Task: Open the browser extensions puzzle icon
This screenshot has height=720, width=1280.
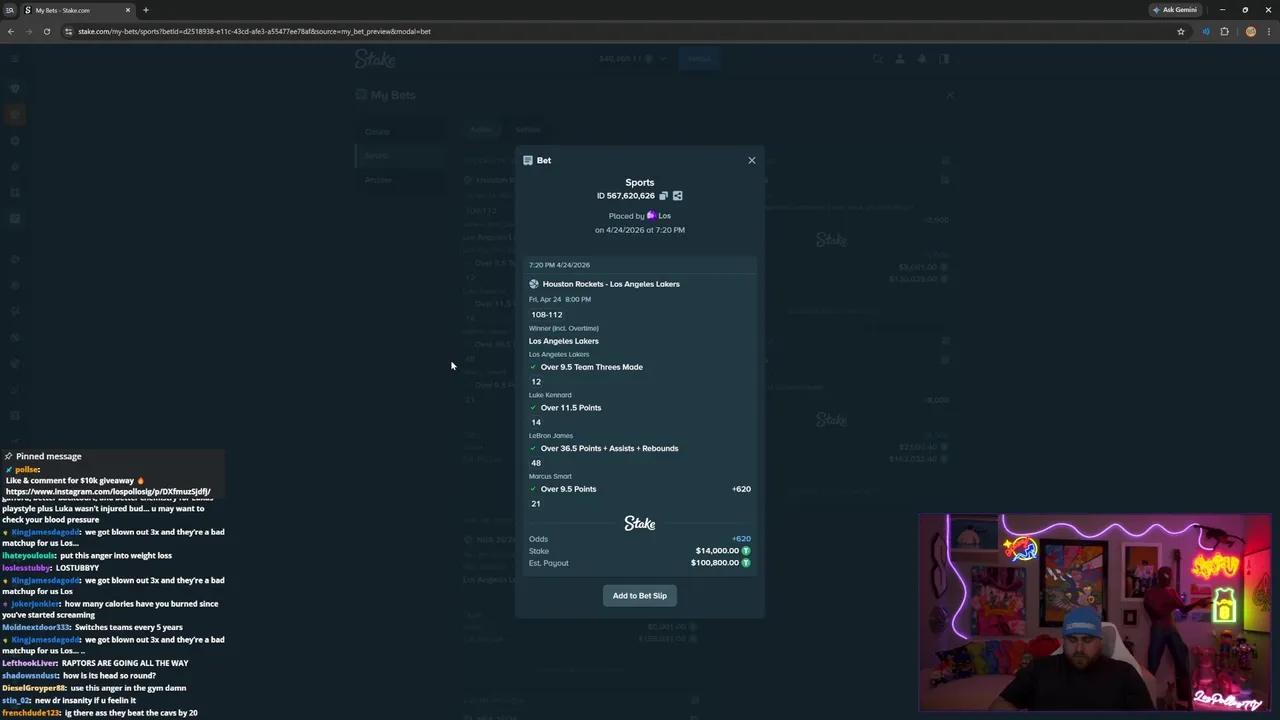Action: click(1224, 31)
